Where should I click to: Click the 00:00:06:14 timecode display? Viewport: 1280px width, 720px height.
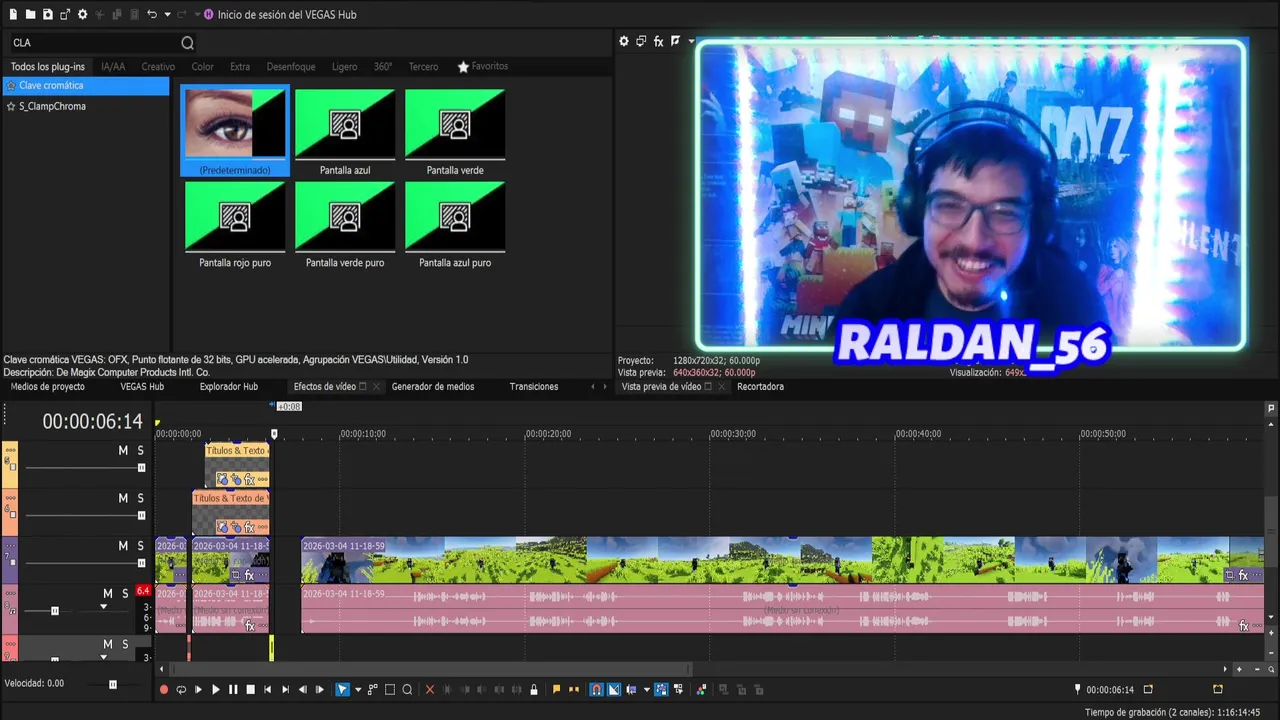coord(92,422)
